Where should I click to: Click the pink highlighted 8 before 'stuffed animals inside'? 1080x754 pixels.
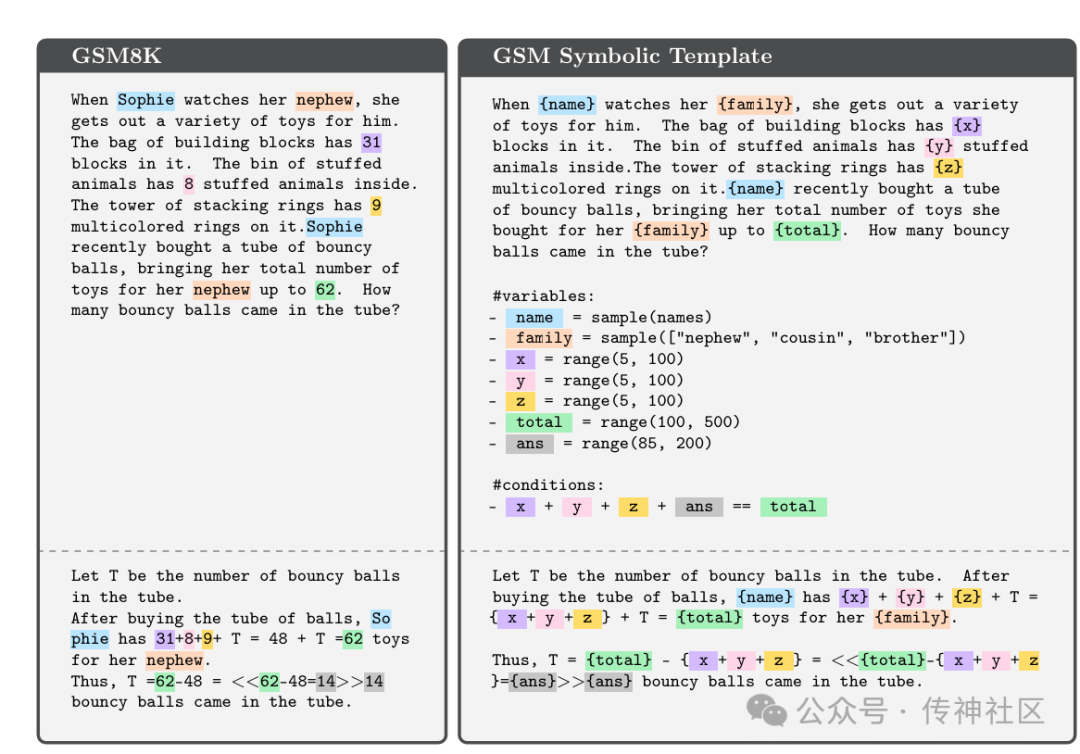(x=189, y=184)
